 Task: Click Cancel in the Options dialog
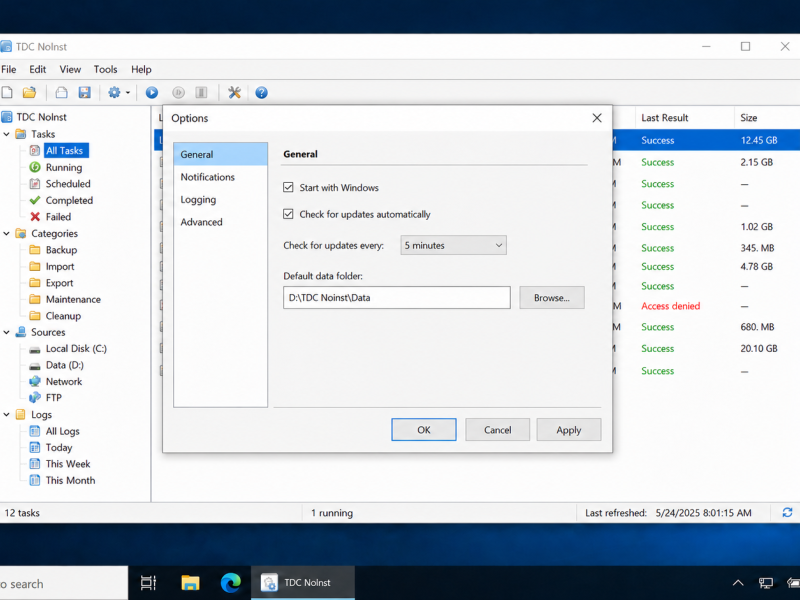coord(497,430)
